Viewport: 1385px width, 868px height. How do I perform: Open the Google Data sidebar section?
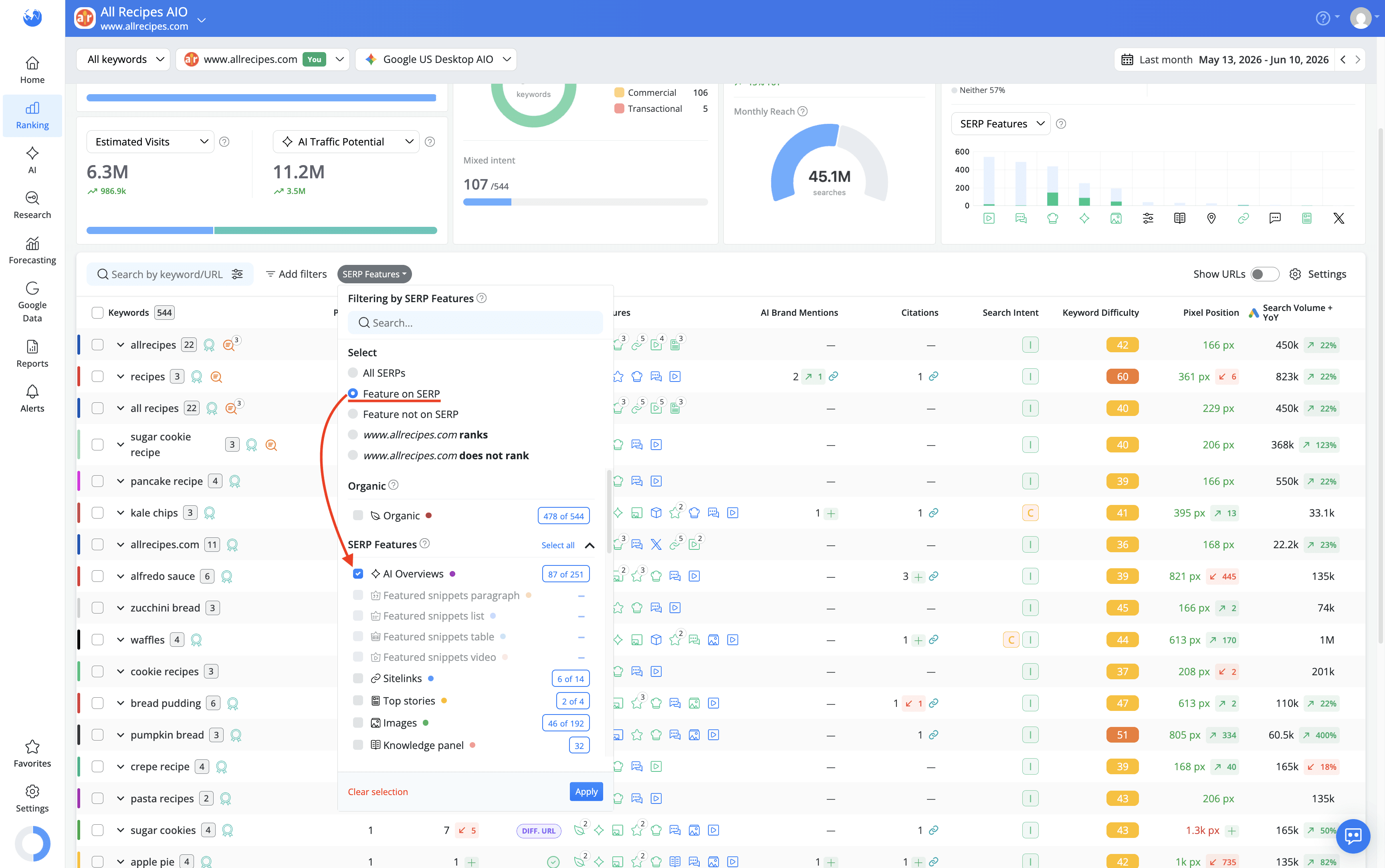click(32, 302)
